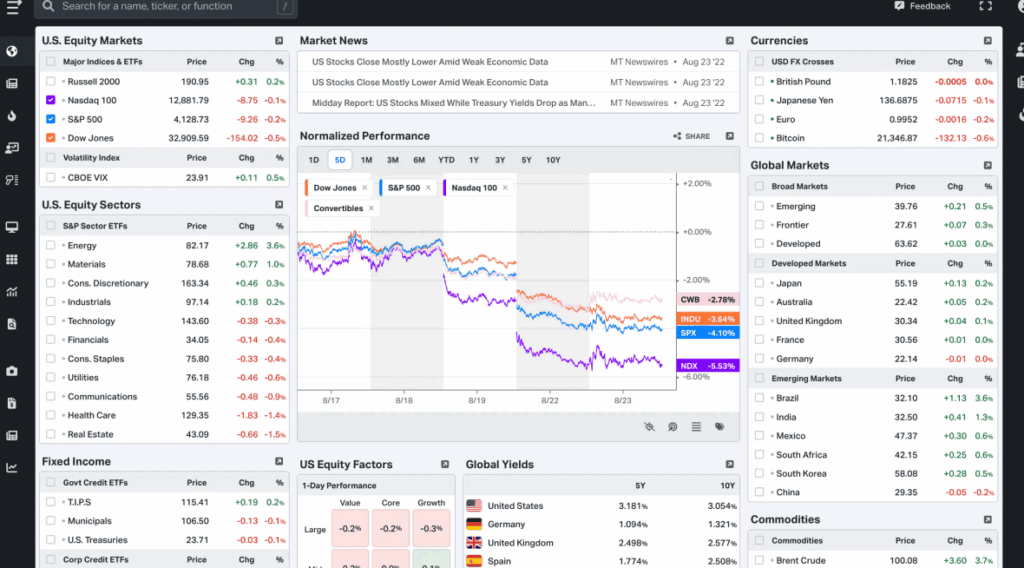Click the Feedback button
This screenshot has height=568, width=1024.
pyautogui.click(x=923, y=6)
